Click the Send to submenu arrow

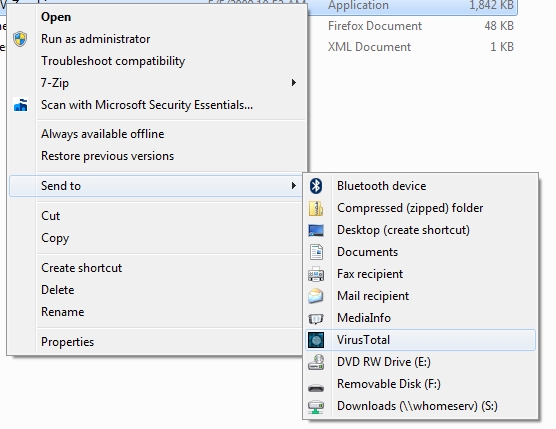coord(293,185)
